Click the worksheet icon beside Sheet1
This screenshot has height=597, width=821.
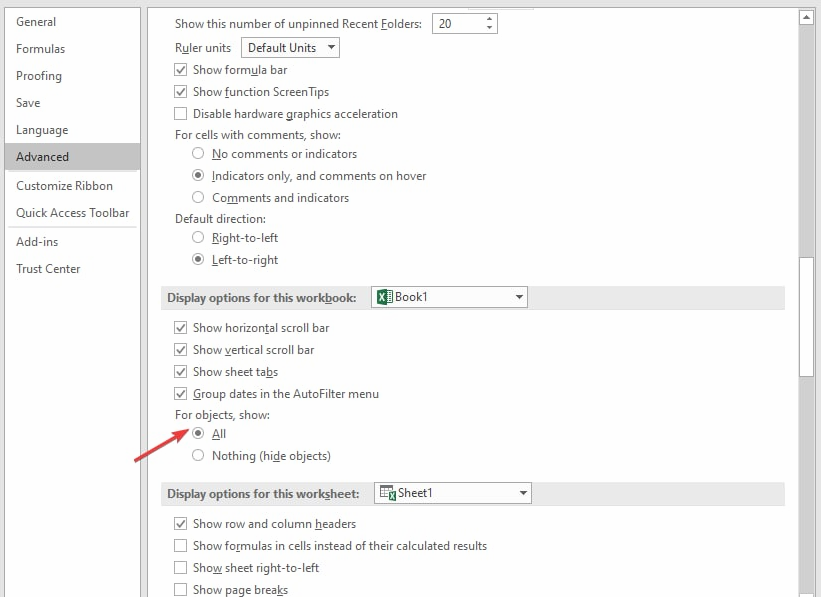(x=387, y=493)
